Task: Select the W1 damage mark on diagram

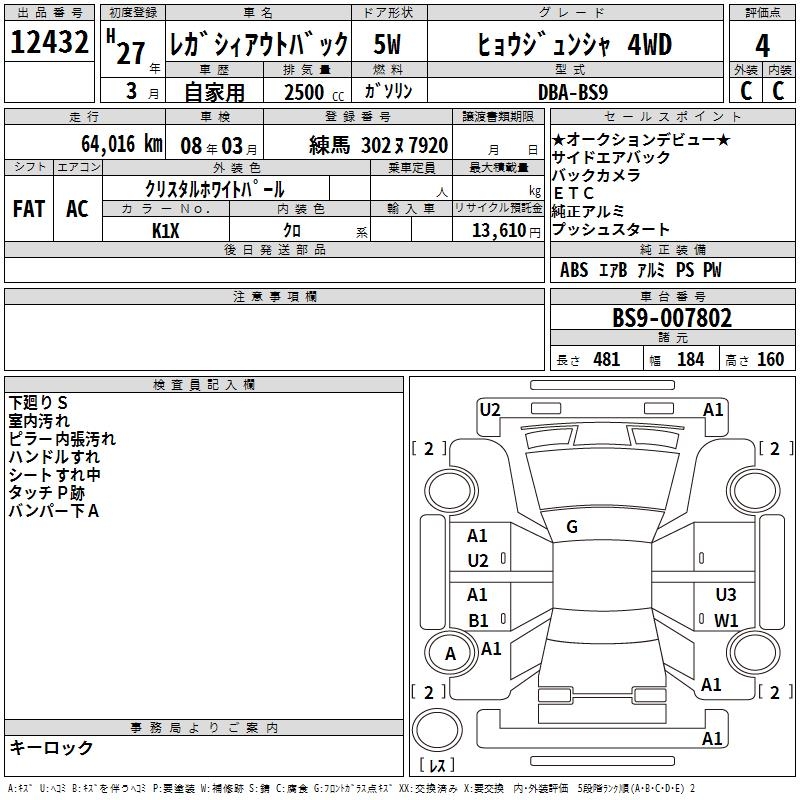Action: [x=726, y=620]
